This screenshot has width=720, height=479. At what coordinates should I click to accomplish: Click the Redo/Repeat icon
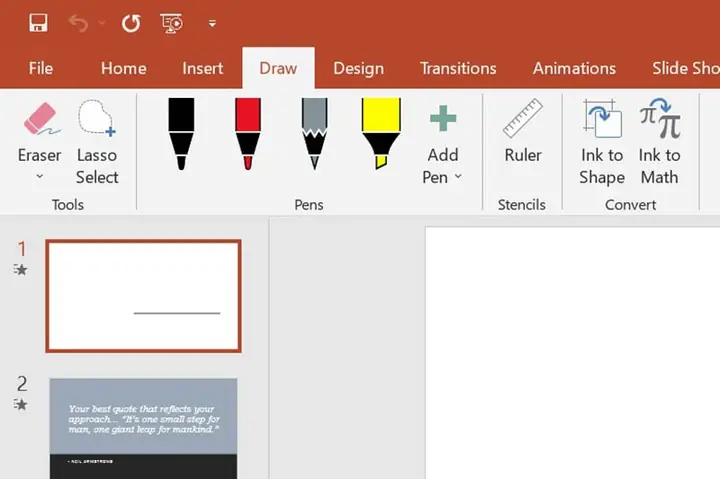click(x=131, y=23)
